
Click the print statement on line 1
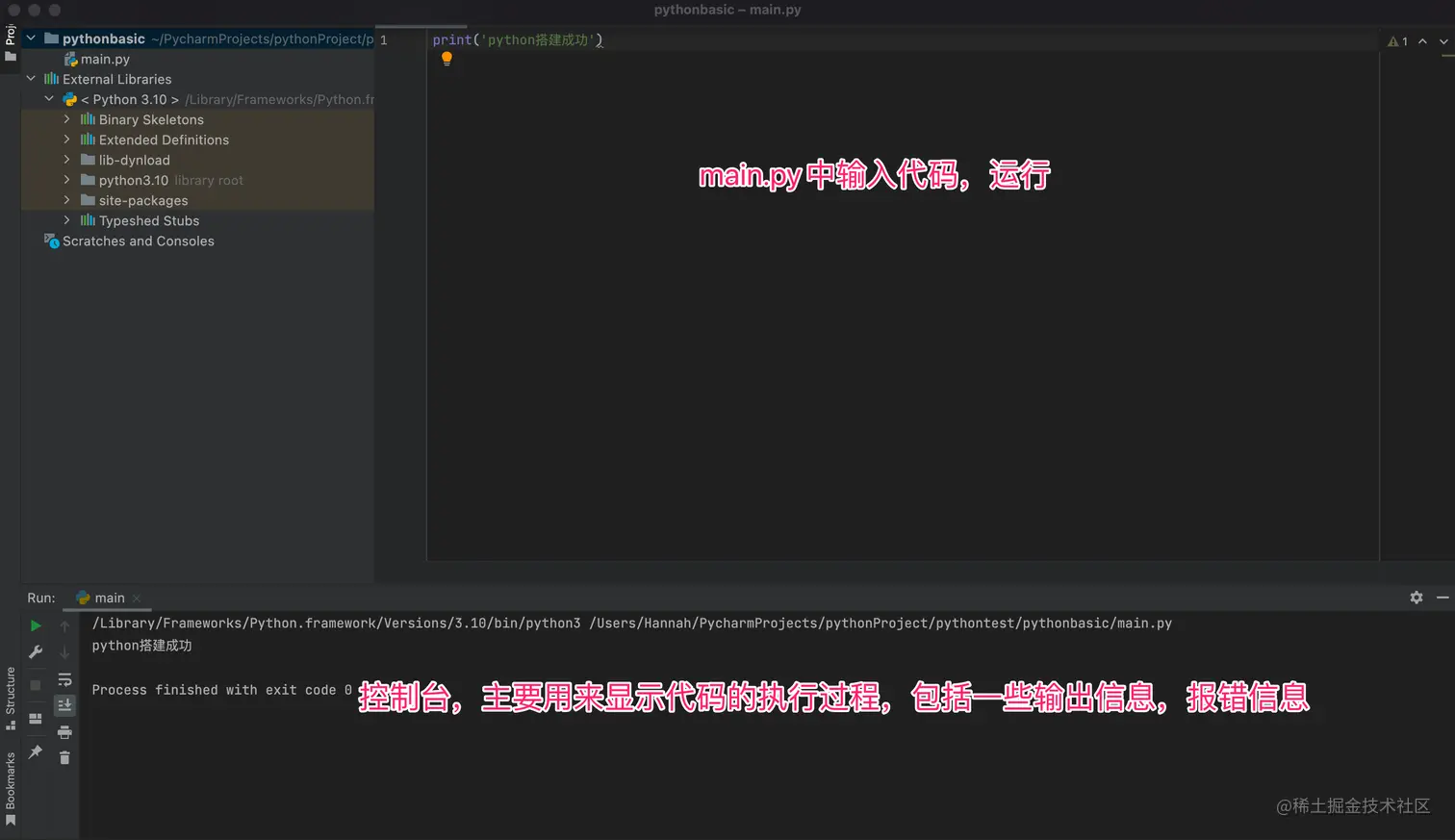(x=518, y=39)
